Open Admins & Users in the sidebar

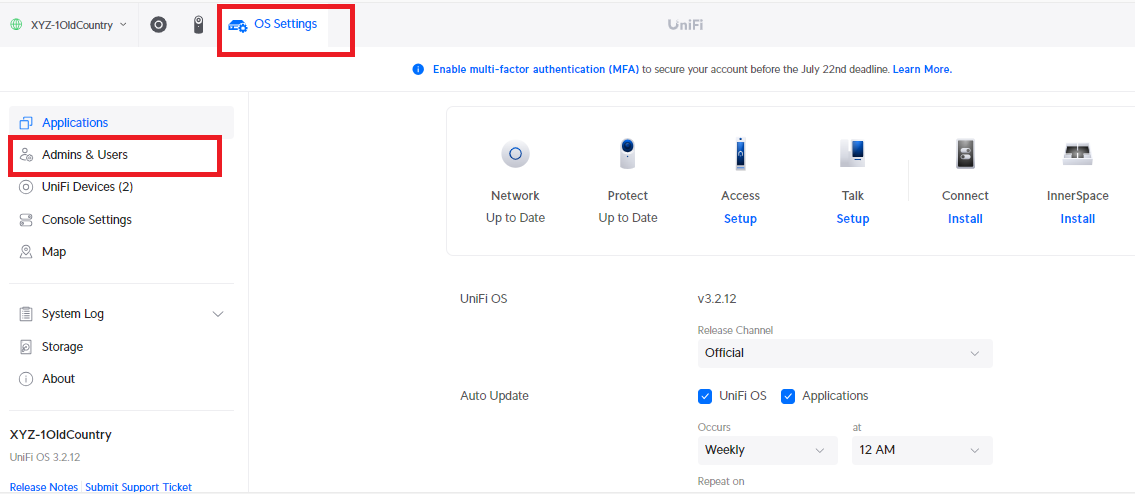(122, 155)
